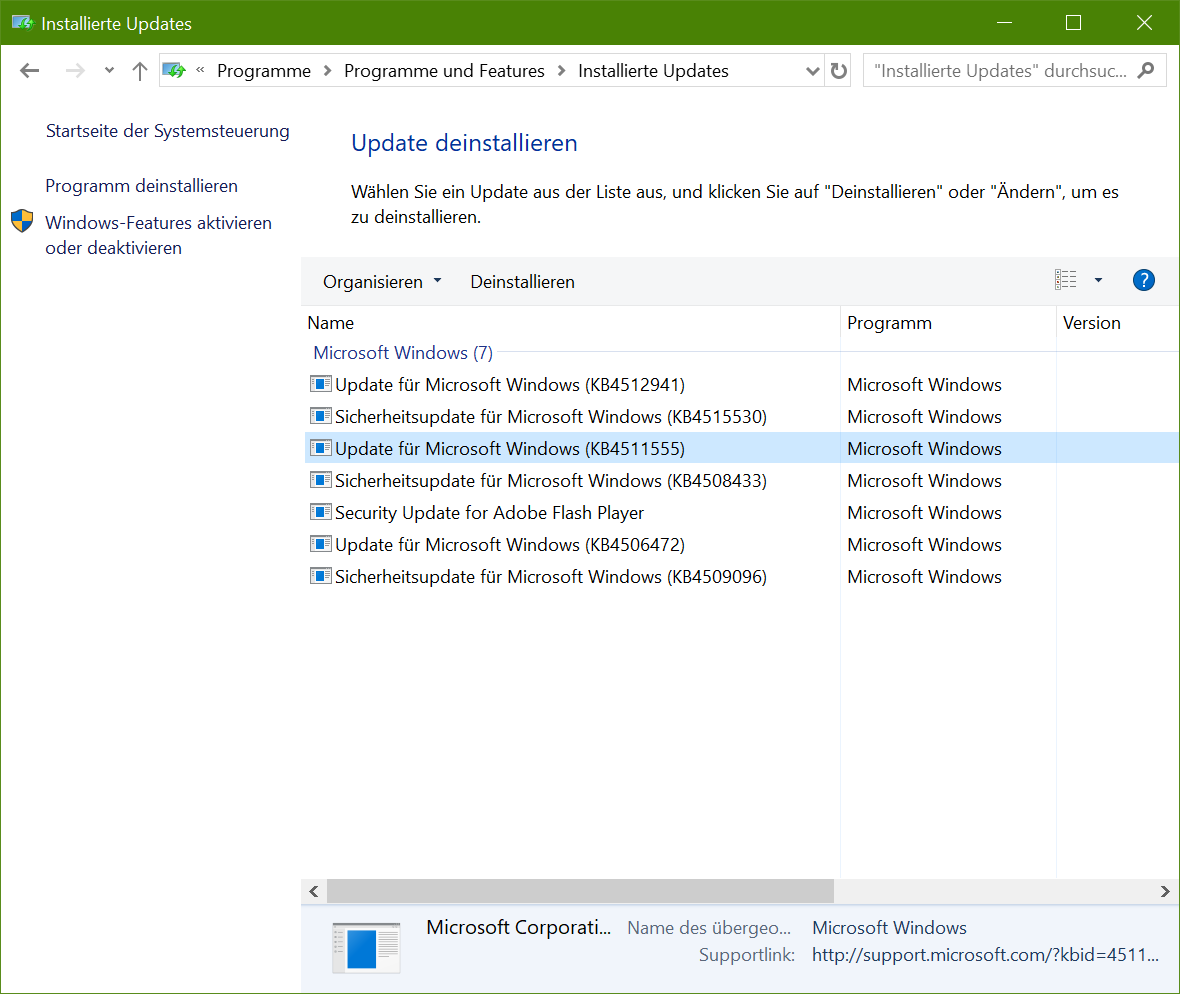Close the Installierte Updates window
The height and width of the screenshot is (994, 1180).
coord(1144,23)
